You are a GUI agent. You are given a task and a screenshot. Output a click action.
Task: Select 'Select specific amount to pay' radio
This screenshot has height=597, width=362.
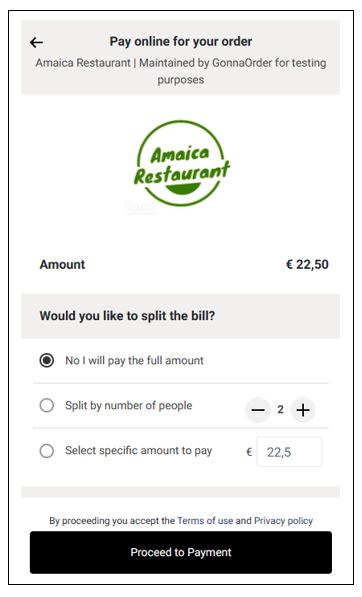coord(47,451)
